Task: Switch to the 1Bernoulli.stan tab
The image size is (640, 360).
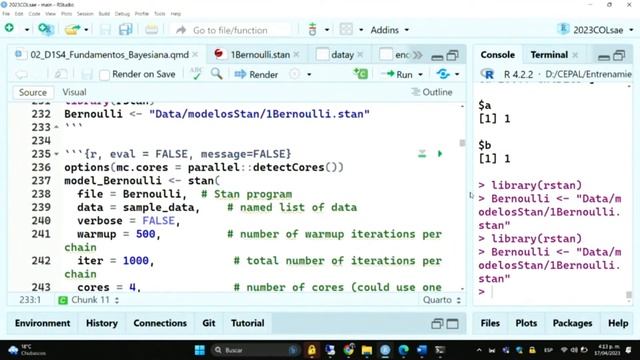Action: (260, 55)
